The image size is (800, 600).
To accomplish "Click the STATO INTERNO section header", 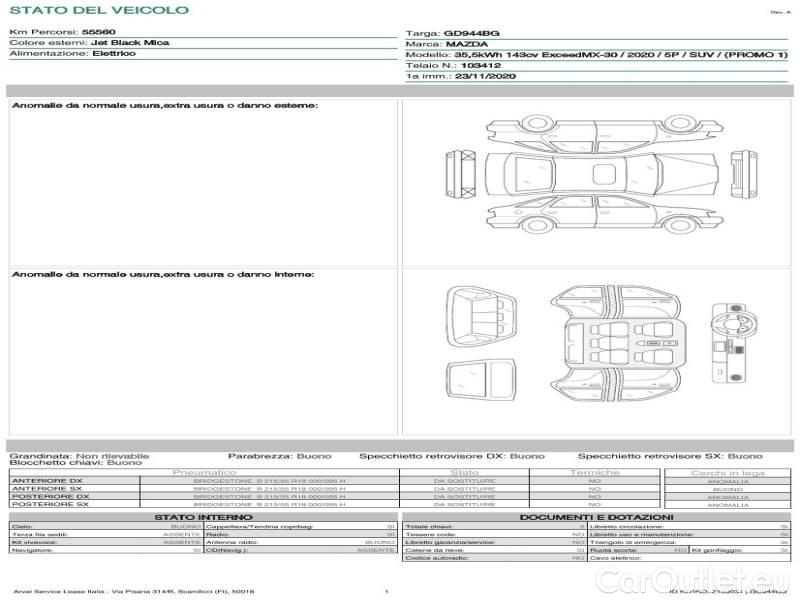I will tap(204, 517).
